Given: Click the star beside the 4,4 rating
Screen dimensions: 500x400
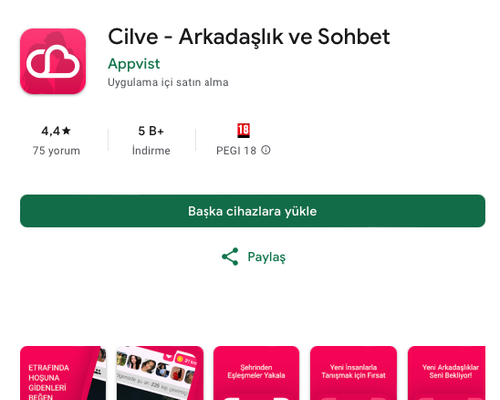Looking at the screenshot, I should [x=66, y=130].
